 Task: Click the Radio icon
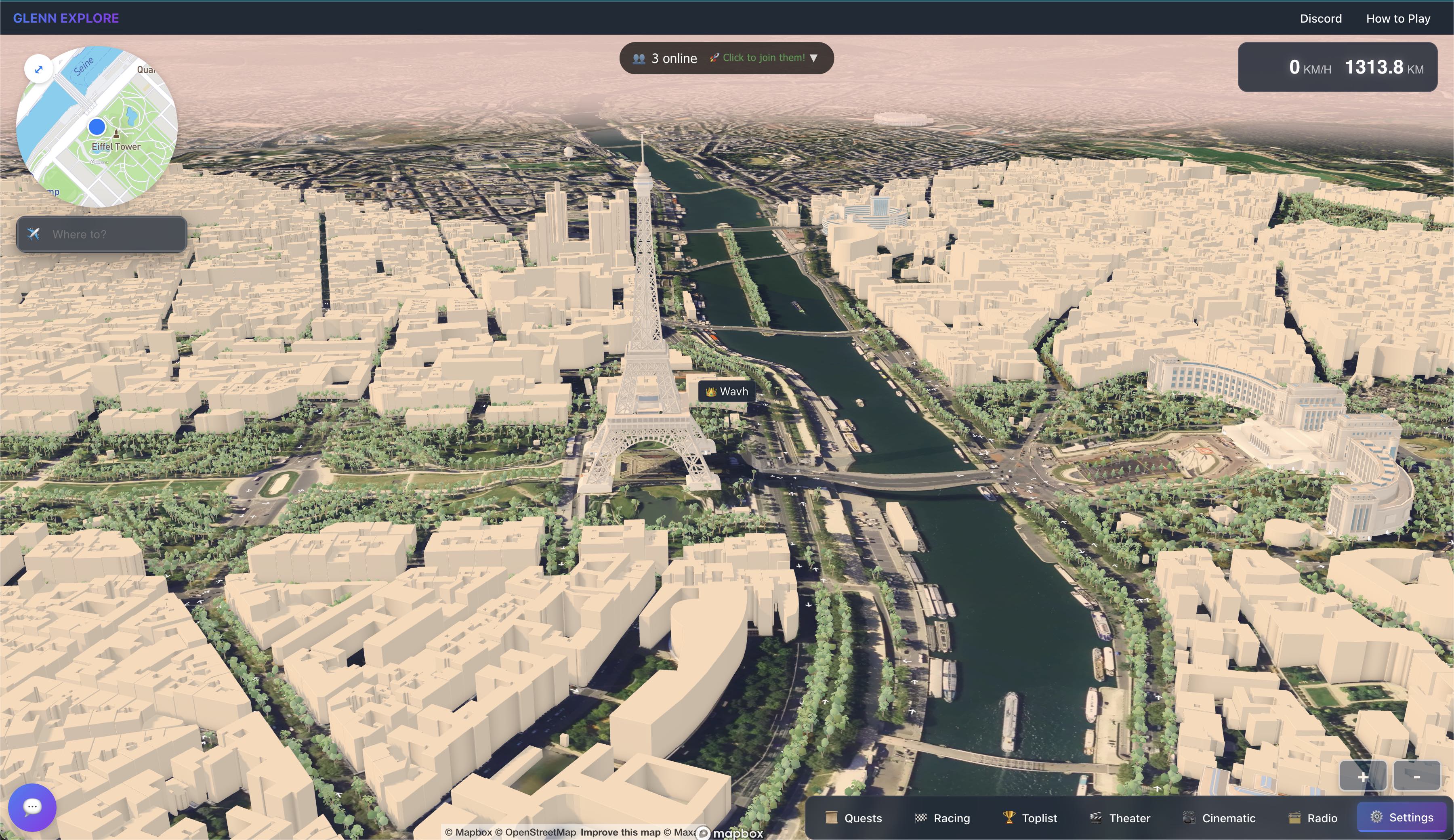1295,817
